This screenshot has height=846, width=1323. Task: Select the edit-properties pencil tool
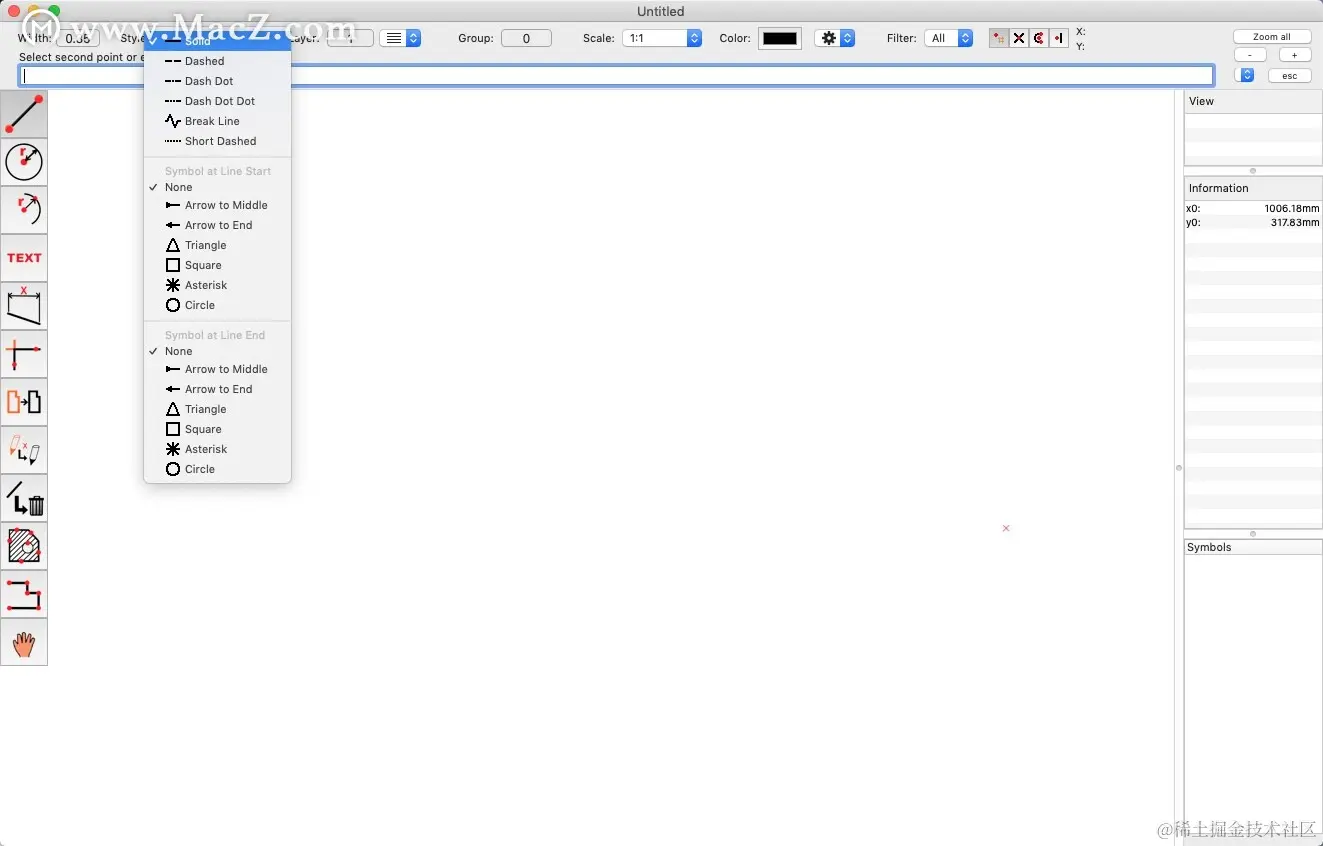coord(24,450)
